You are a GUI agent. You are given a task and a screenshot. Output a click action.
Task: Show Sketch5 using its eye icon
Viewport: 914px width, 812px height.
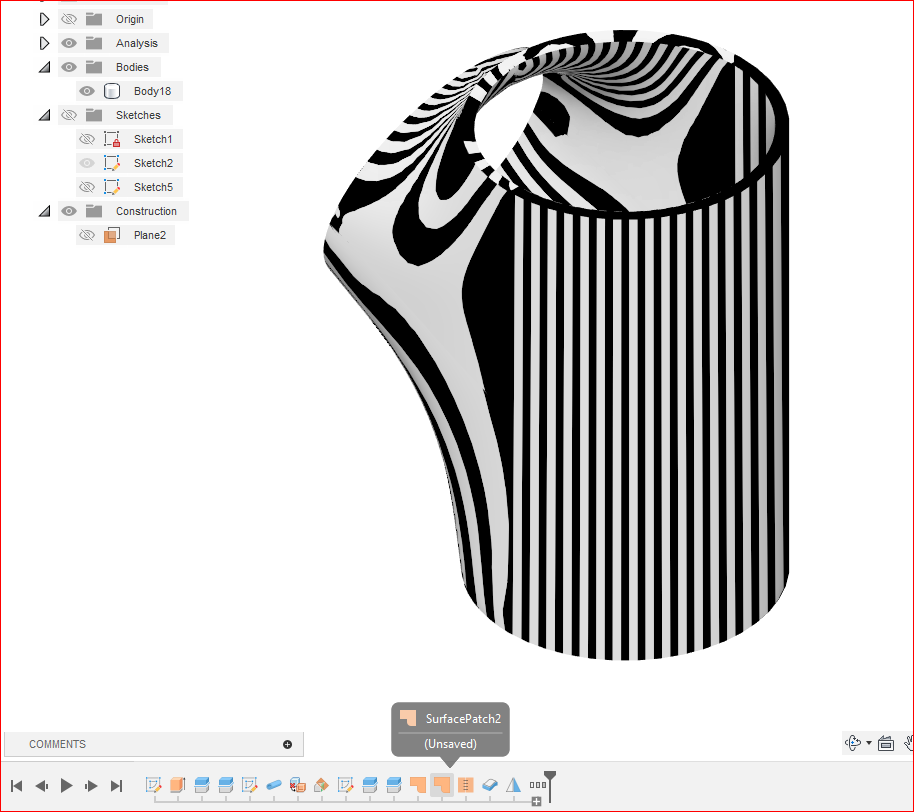tap(87, 187)
